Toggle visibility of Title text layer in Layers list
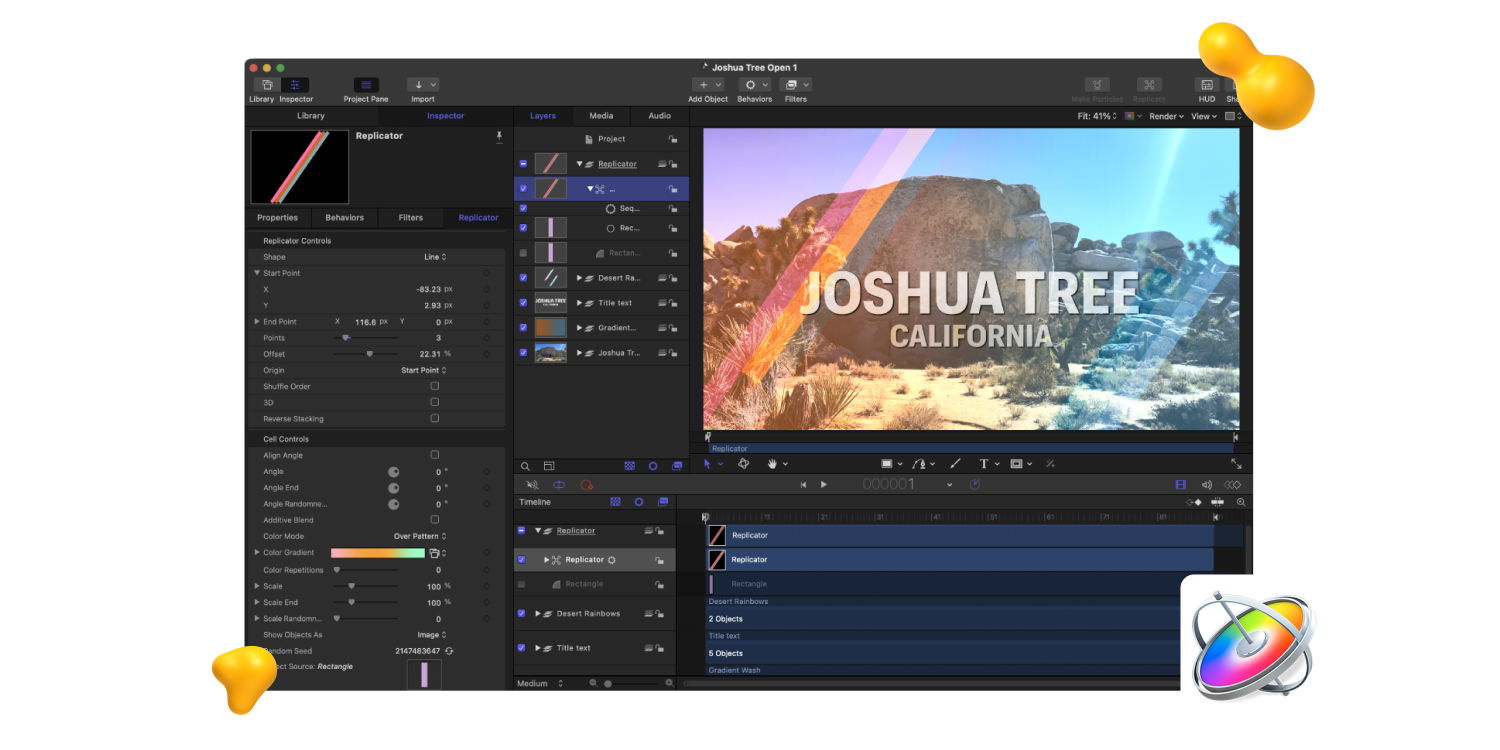 [x=523, y=303]
